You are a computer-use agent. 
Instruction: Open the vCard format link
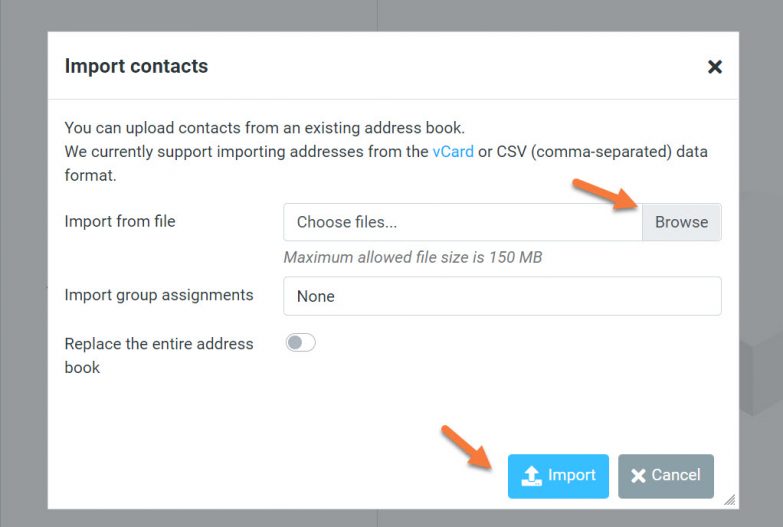[453, 152]
